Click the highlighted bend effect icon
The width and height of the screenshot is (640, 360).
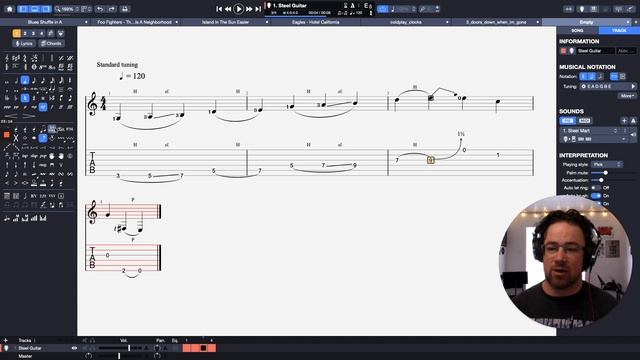[43, 138]
